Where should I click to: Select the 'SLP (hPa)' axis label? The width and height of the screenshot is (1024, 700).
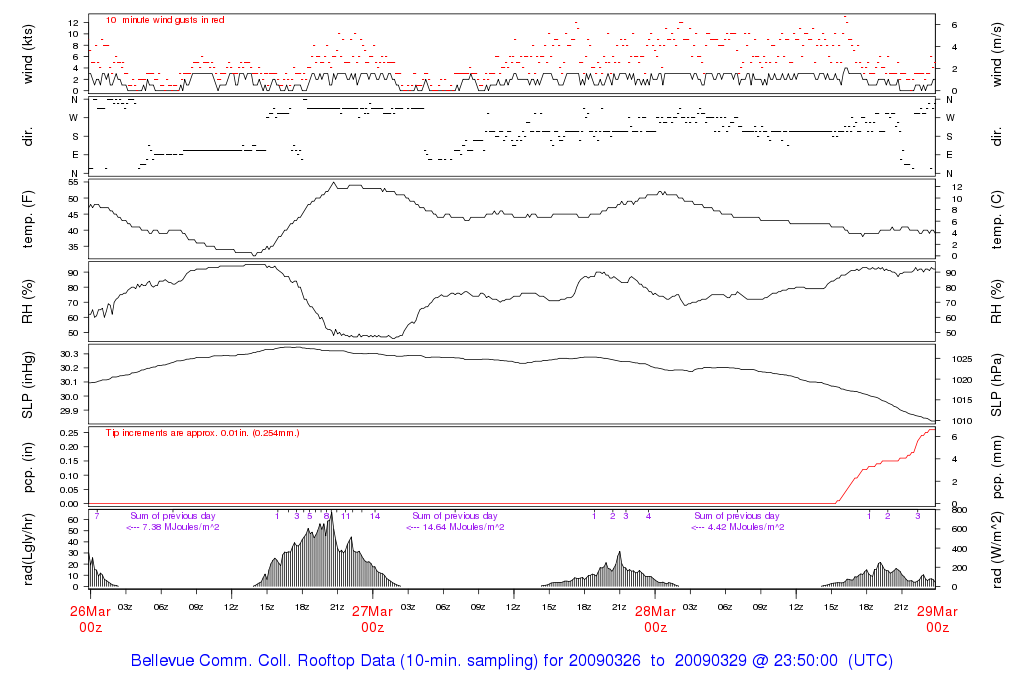point(996,385)
